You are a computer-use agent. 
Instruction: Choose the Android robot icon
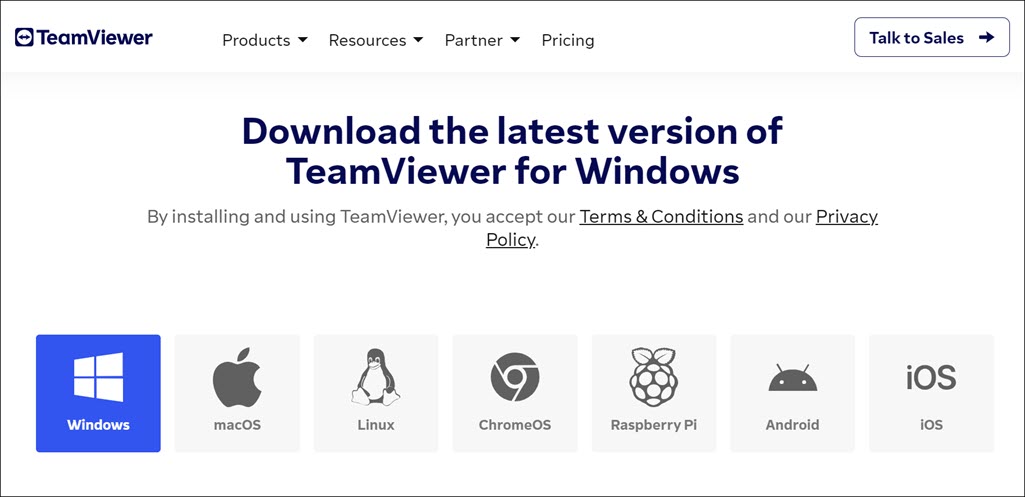(x=792, y=379)
